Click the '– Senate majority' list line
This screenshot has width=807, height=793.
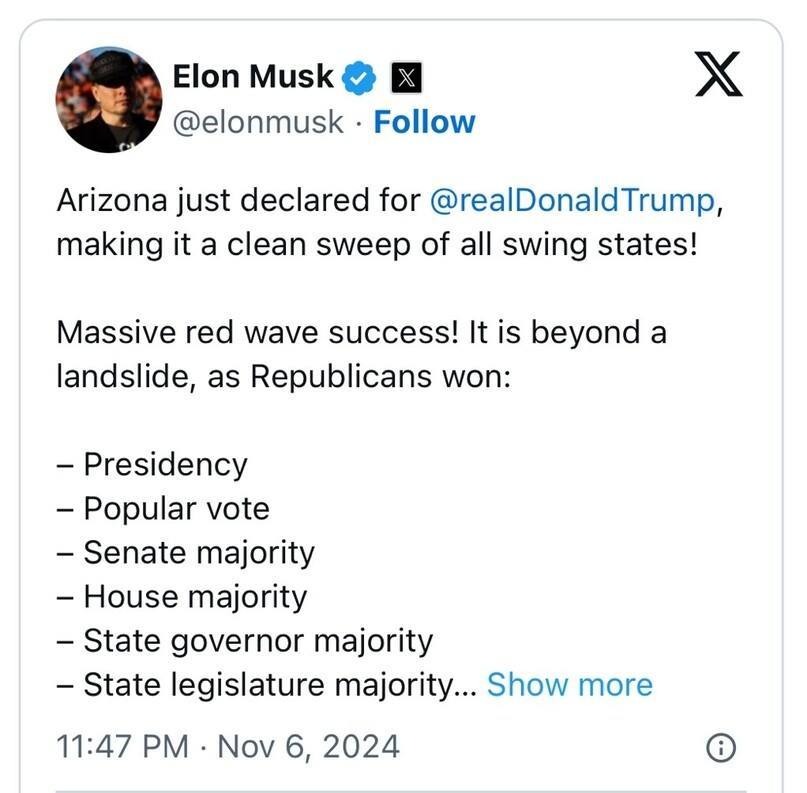tap(185, 552)
